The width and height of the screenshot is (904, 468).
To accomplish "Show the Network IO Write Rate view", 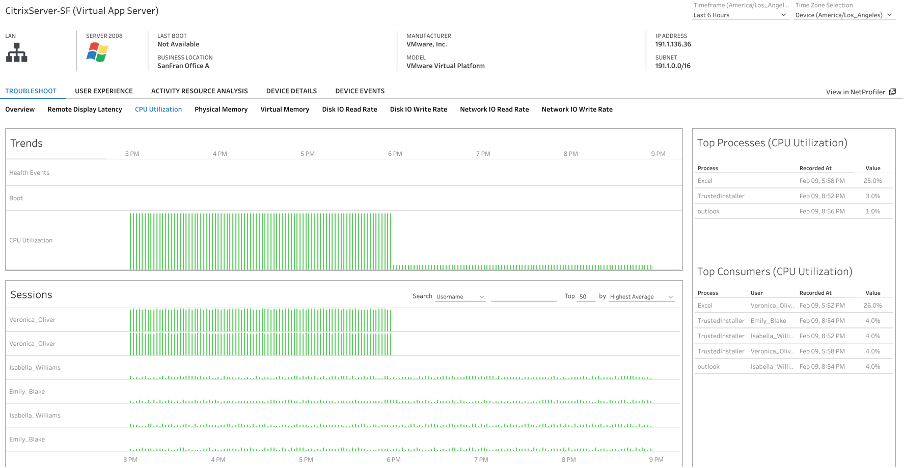I will [x=577, y=109].
